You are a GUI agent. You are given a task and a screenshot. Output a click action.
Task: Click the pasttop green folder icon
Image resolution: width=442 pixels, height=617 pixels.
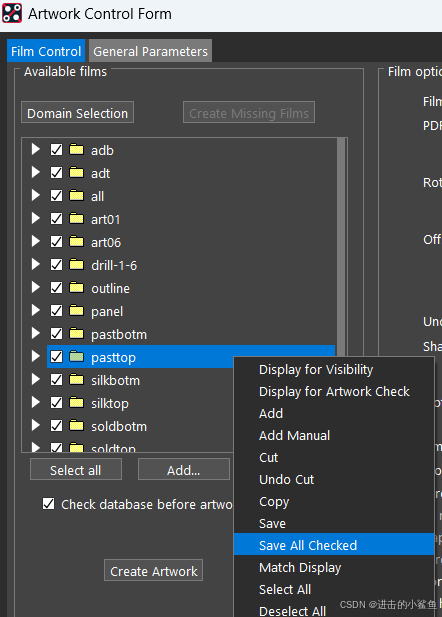(76, 357)
